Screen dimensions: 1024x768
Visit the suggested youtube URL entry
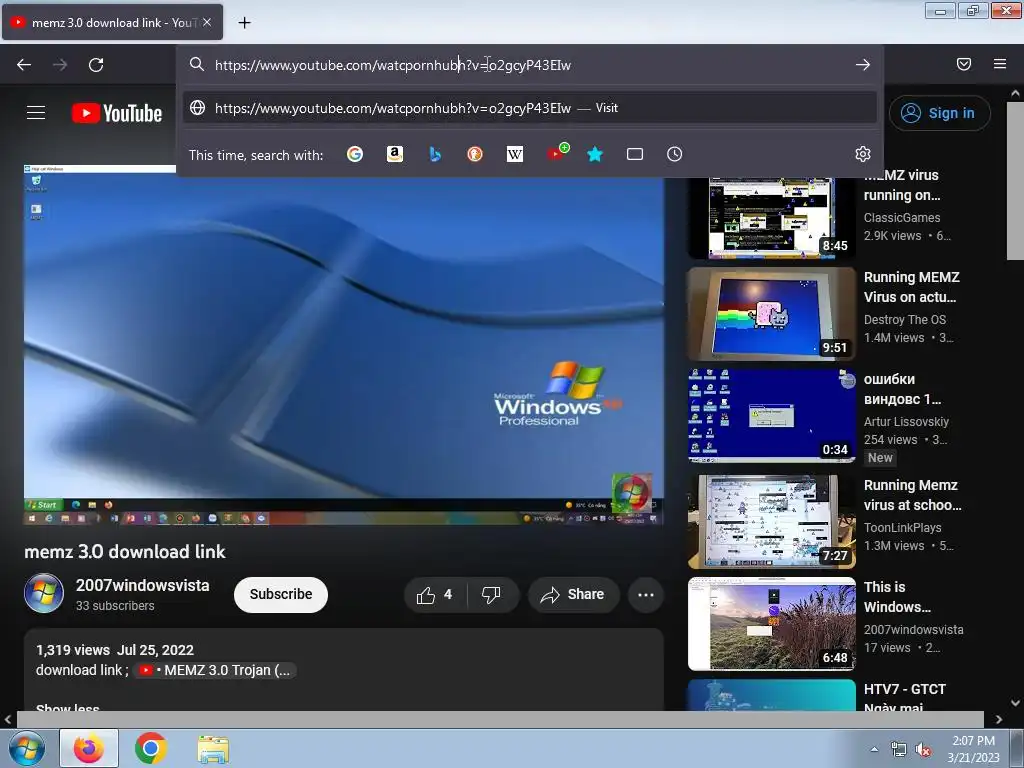[x=530, y=108]
